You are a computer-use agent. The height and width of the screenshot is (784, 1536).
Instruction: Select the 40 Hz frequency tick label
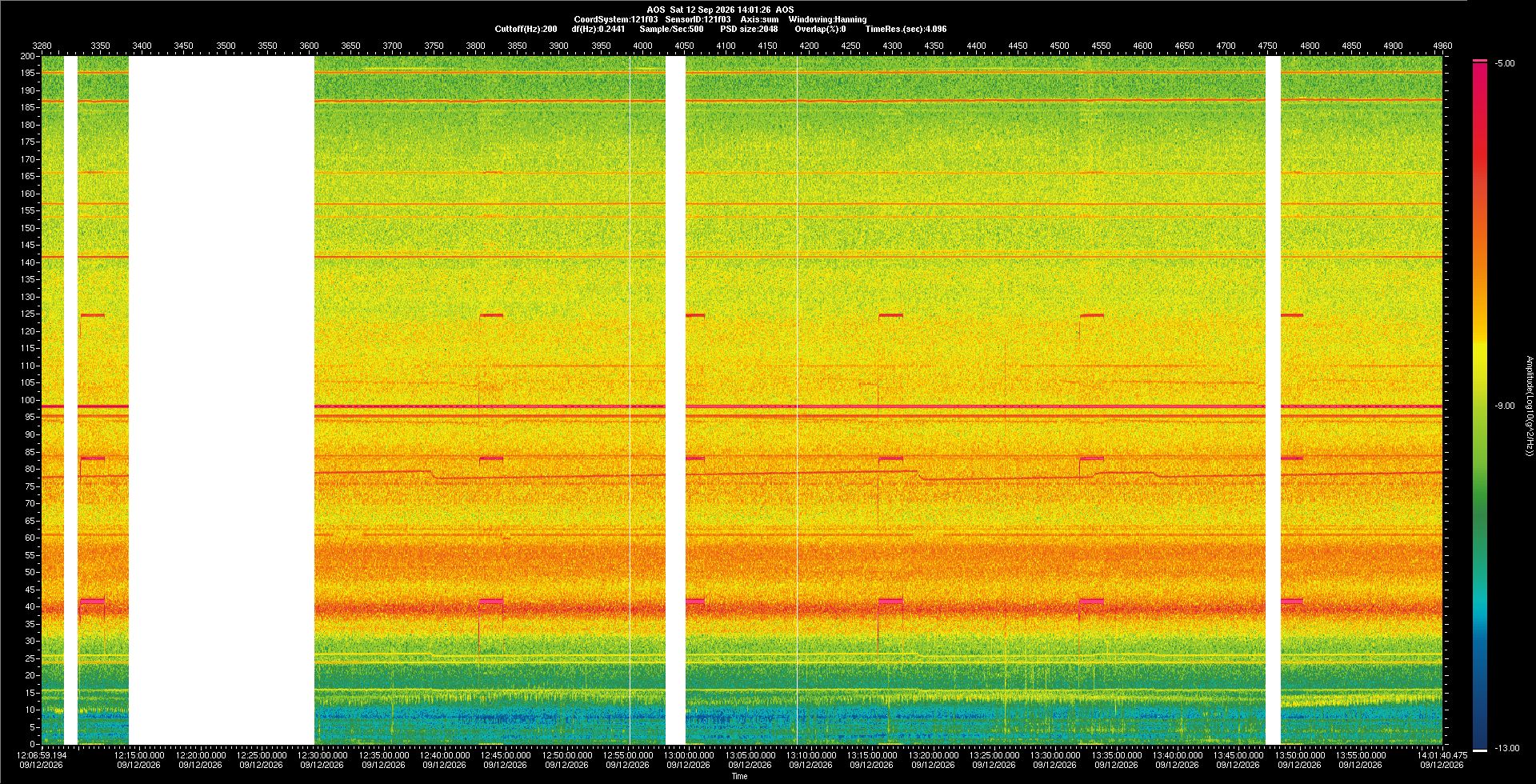click(30, 606)
